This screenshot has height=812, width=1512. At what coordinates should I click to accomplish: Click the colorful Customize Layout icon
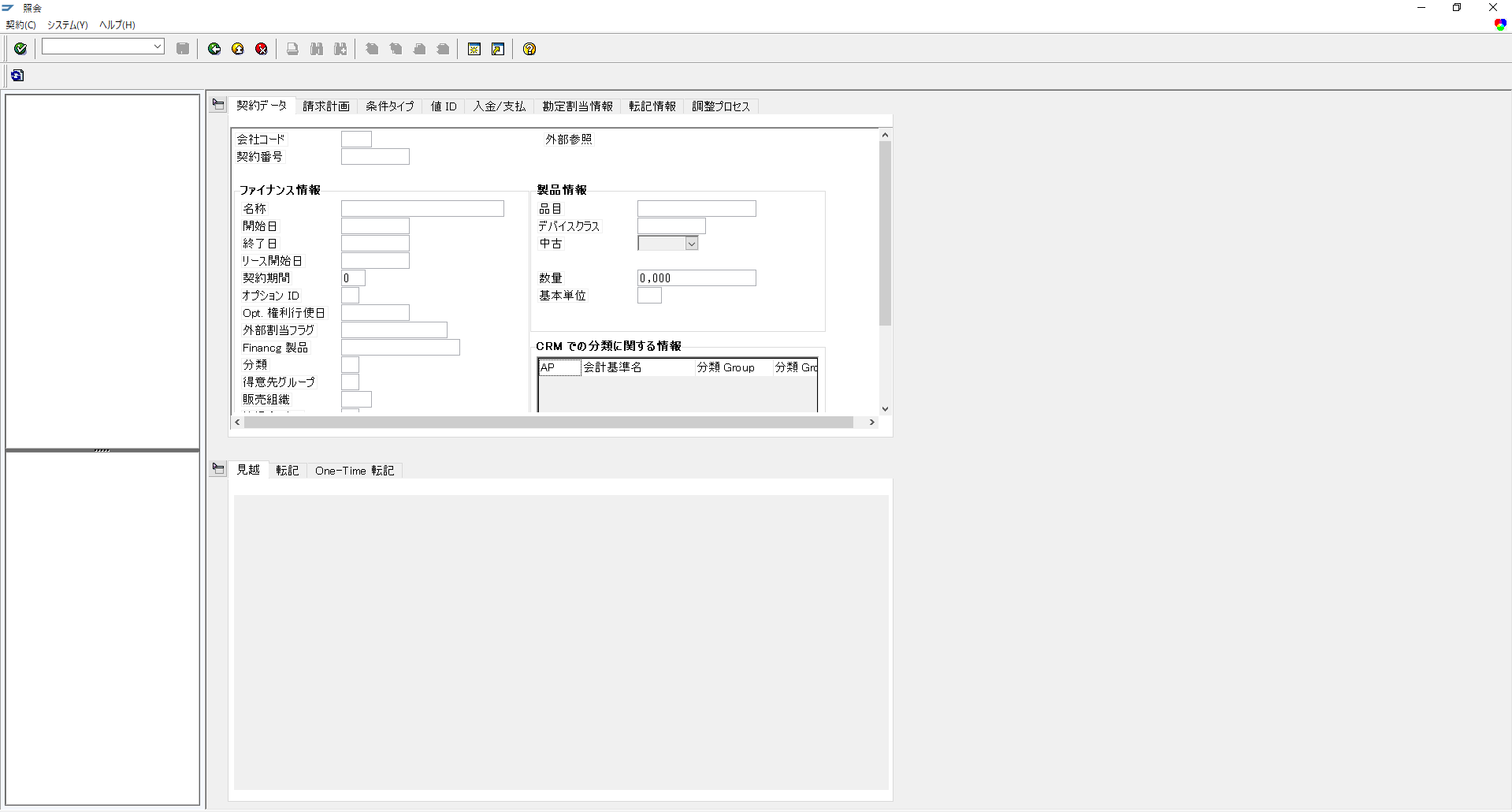coord(1500,25)
